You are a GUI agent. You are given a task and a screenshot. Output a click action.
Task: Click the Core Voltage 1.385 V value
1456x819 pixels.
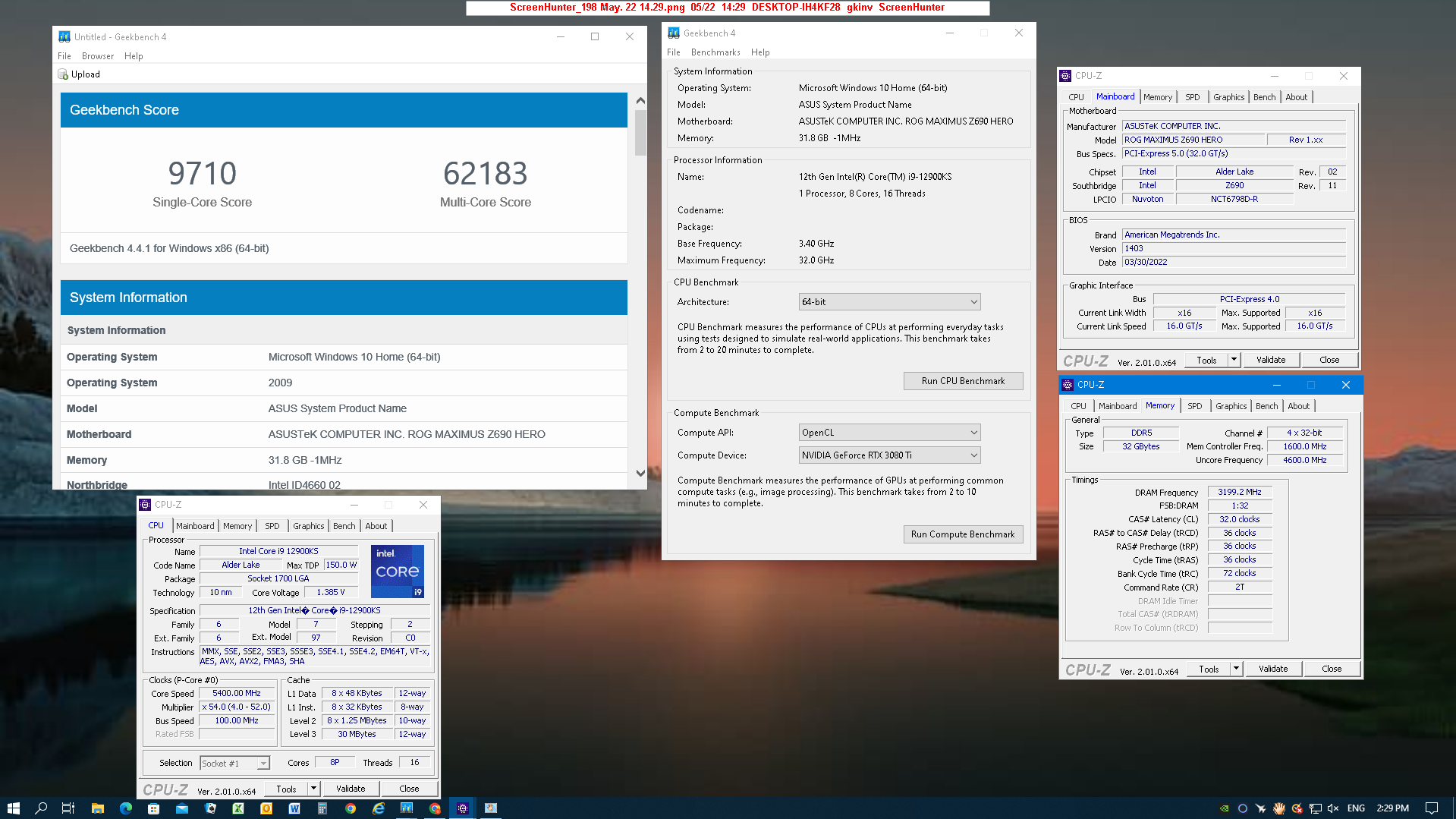coord(331,593)
